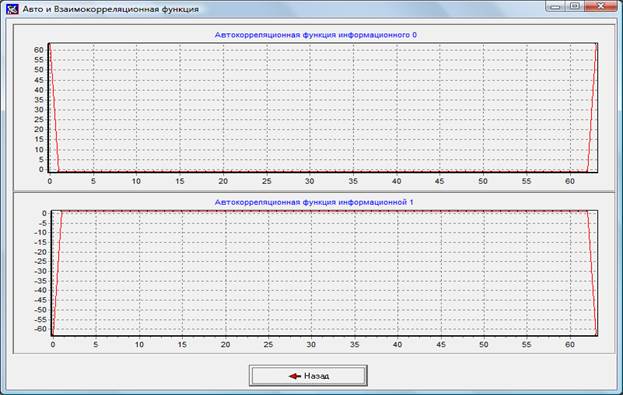This screenshot has height=395, width=623.
Task: Click y-axis label 30 on top chart
Action: [x=39, y=110]
